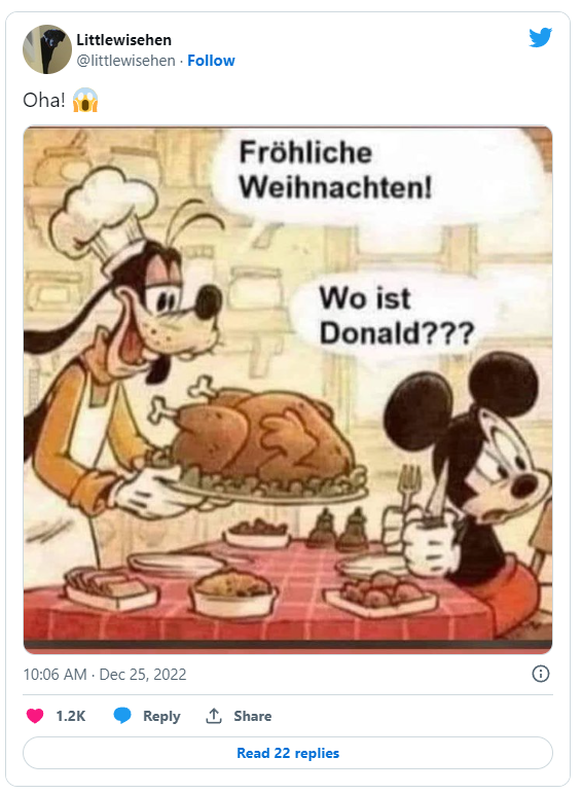
Task: Click the Share label
Action: coord(252,716)
